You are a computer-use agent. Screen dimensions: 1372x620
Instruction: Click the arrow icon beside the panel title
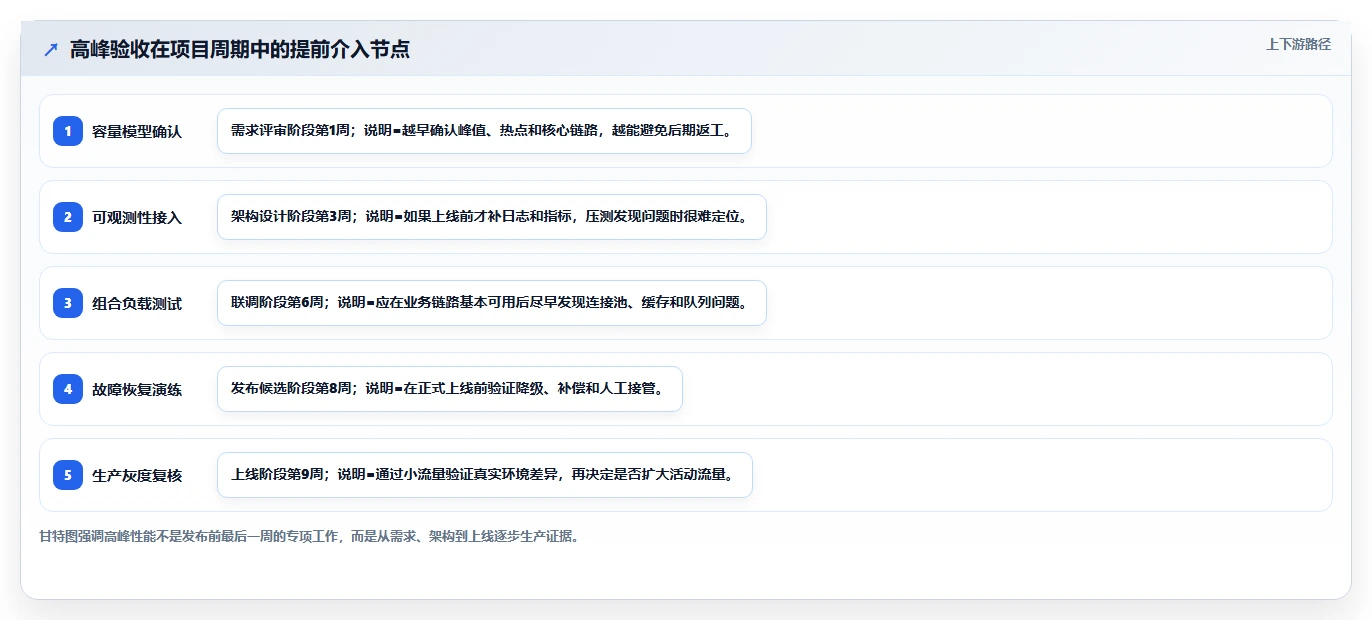(51, 49)
